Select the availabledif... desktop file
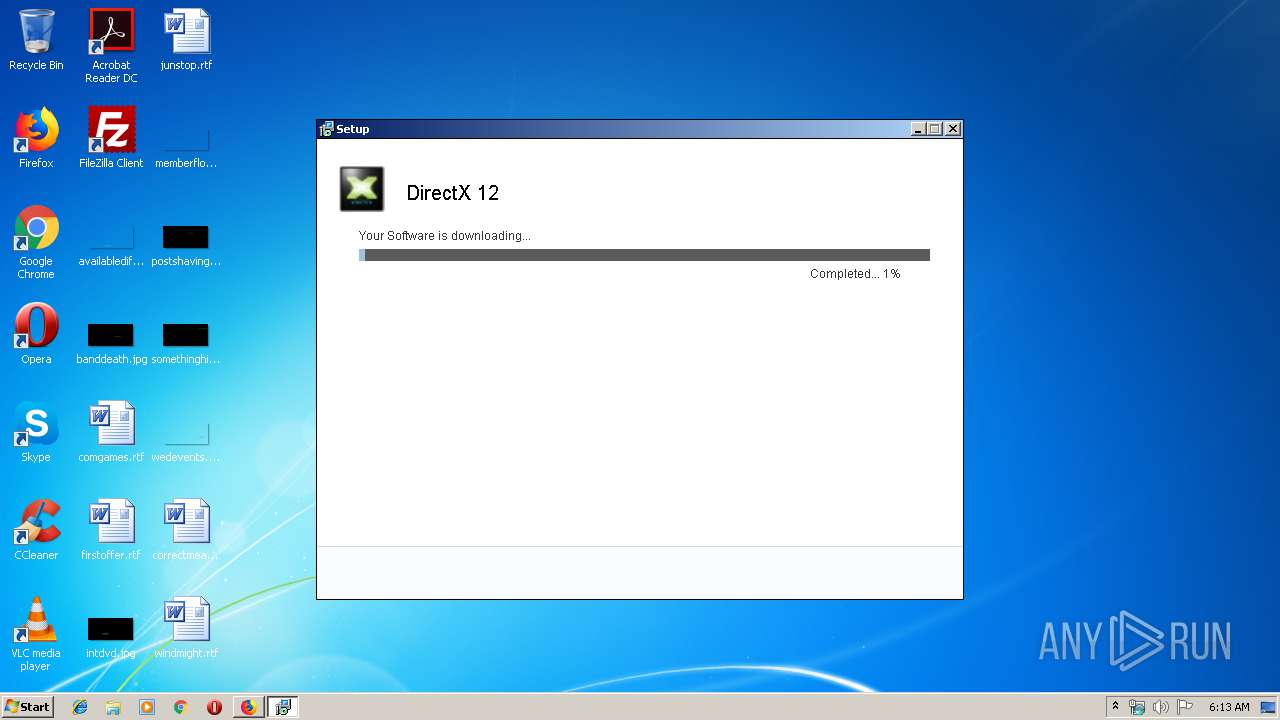Screen dimensions: 1280x720 111,246
